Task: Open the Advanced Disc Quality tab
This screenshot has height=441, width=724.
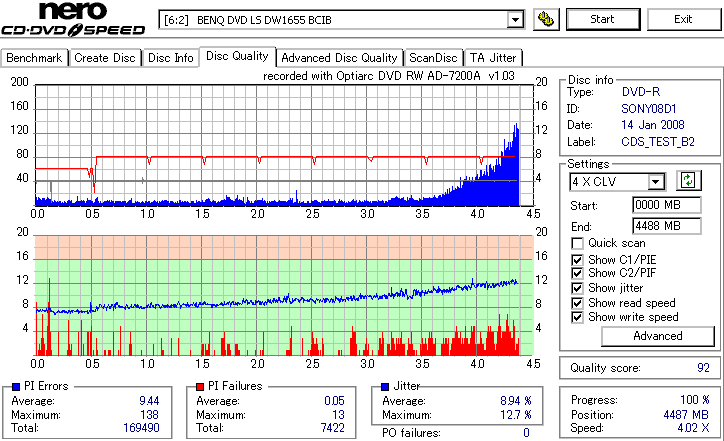Action: click(339, 58)
